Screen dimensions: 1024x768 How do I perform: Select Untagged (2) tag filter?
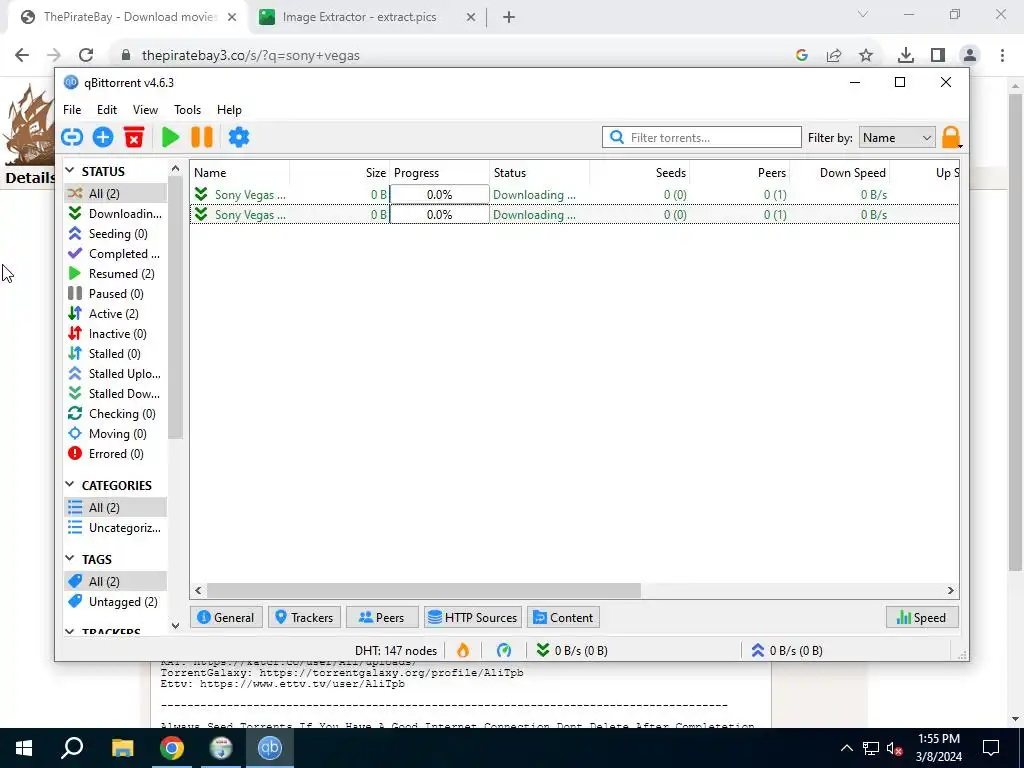point(116,601)
